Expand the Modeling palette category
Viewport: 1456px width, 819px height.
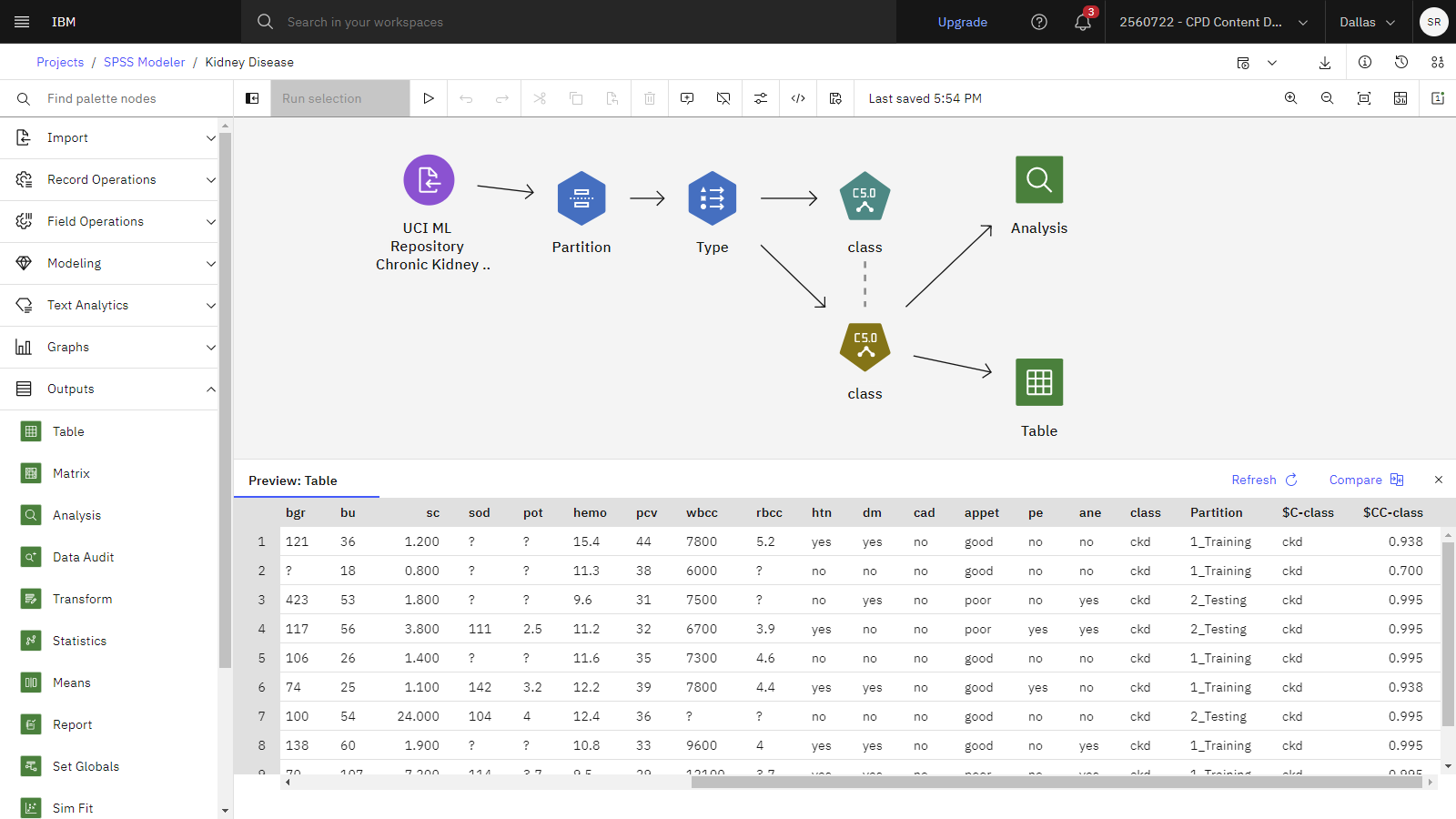(109, 264)
